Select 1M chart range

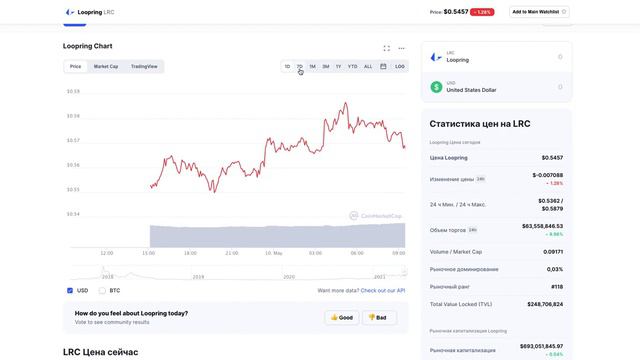click(x=312, y=66)
